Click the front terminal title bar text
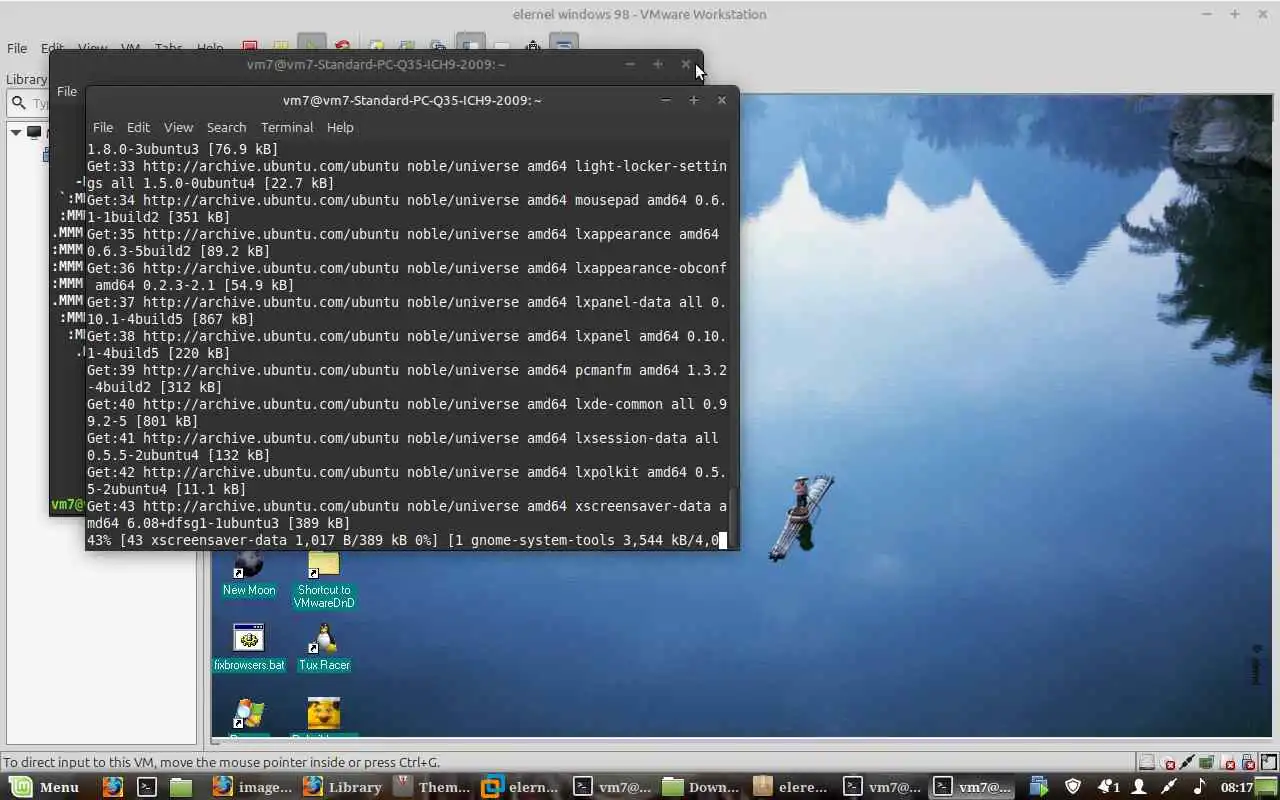 tap(412, 100)
